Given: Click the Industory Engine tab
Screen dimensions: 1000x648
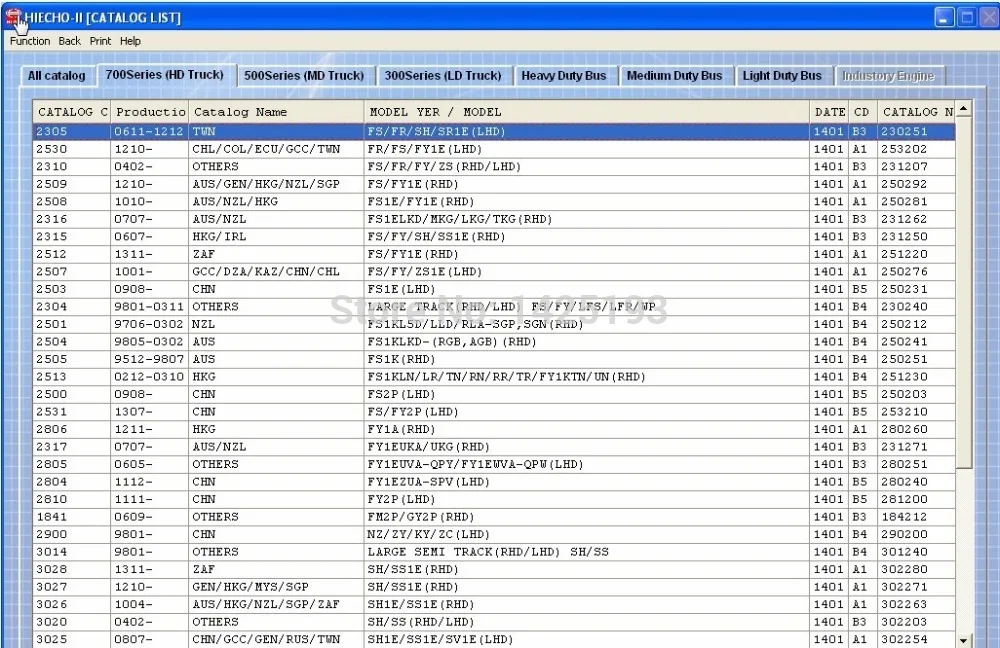Looking at the screenshot, I should (889, 74).
